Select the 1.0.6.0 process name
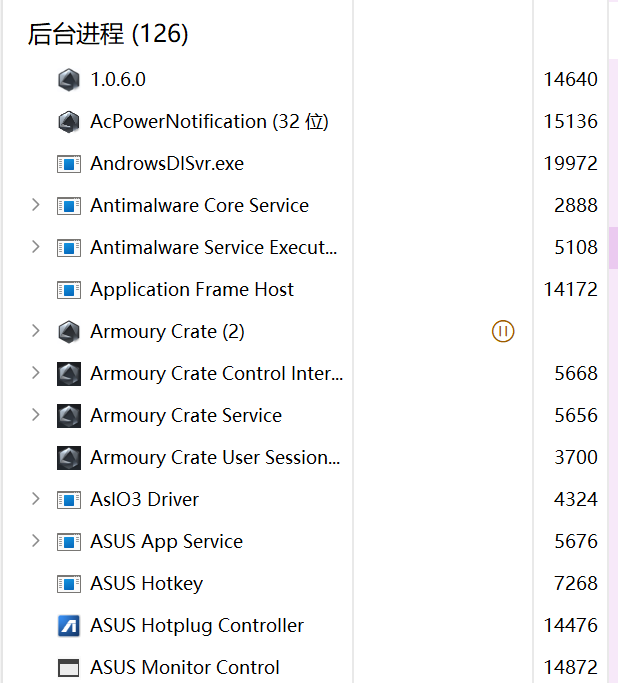Screen dimensions: 618x683 point(118,80)
